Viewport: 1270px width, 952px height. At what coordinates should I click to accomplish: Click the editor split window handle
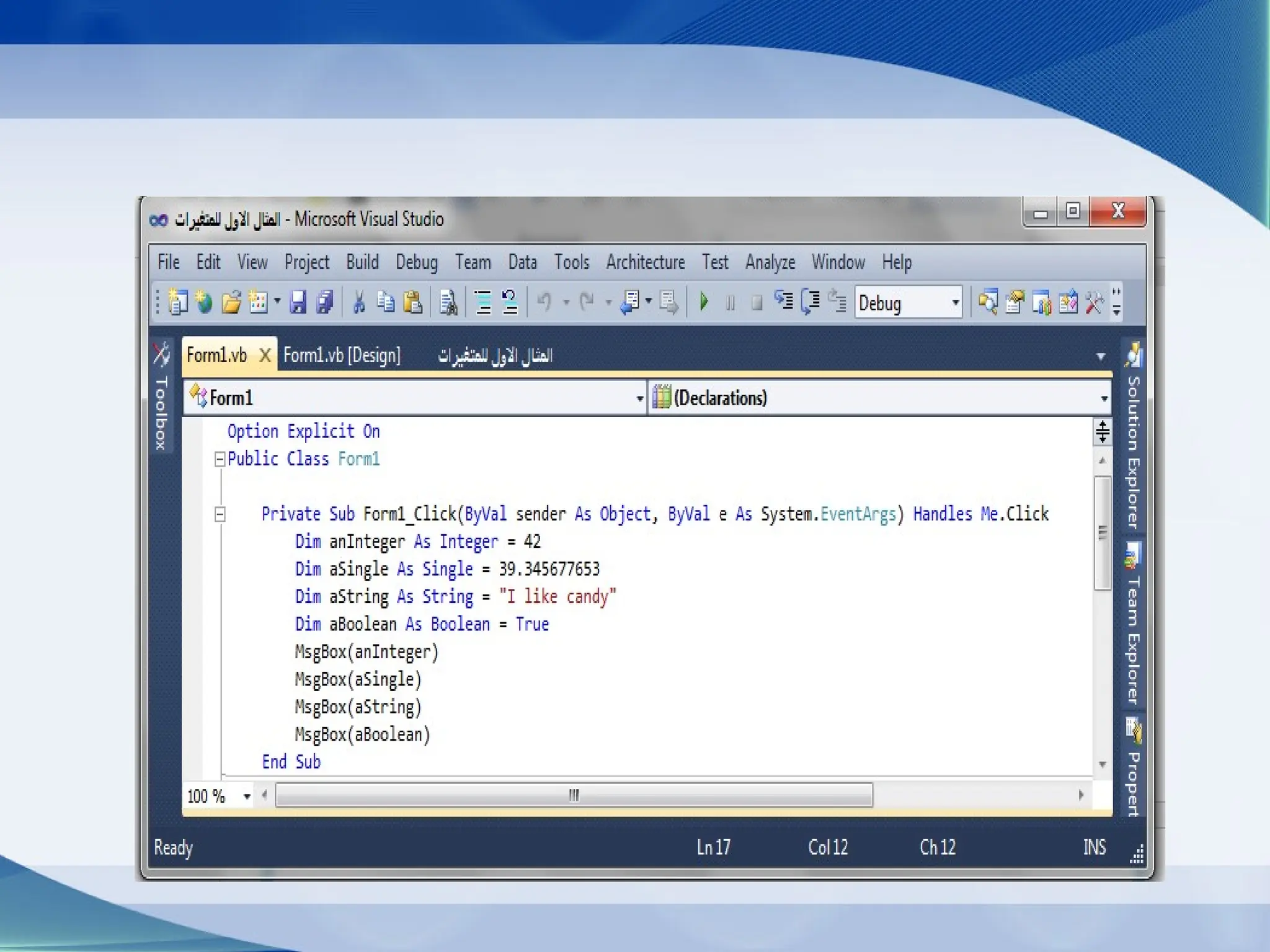click(x=1103, y=431)
